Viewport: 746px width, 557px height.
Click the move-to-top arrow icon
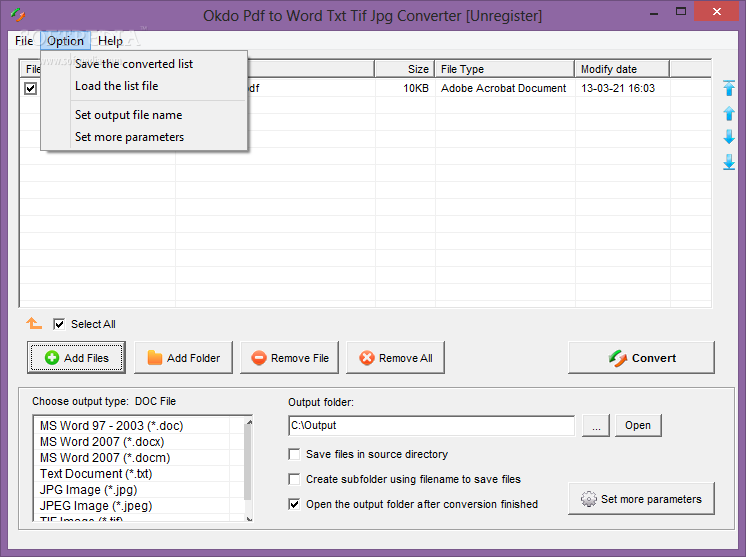pos(729,88)
